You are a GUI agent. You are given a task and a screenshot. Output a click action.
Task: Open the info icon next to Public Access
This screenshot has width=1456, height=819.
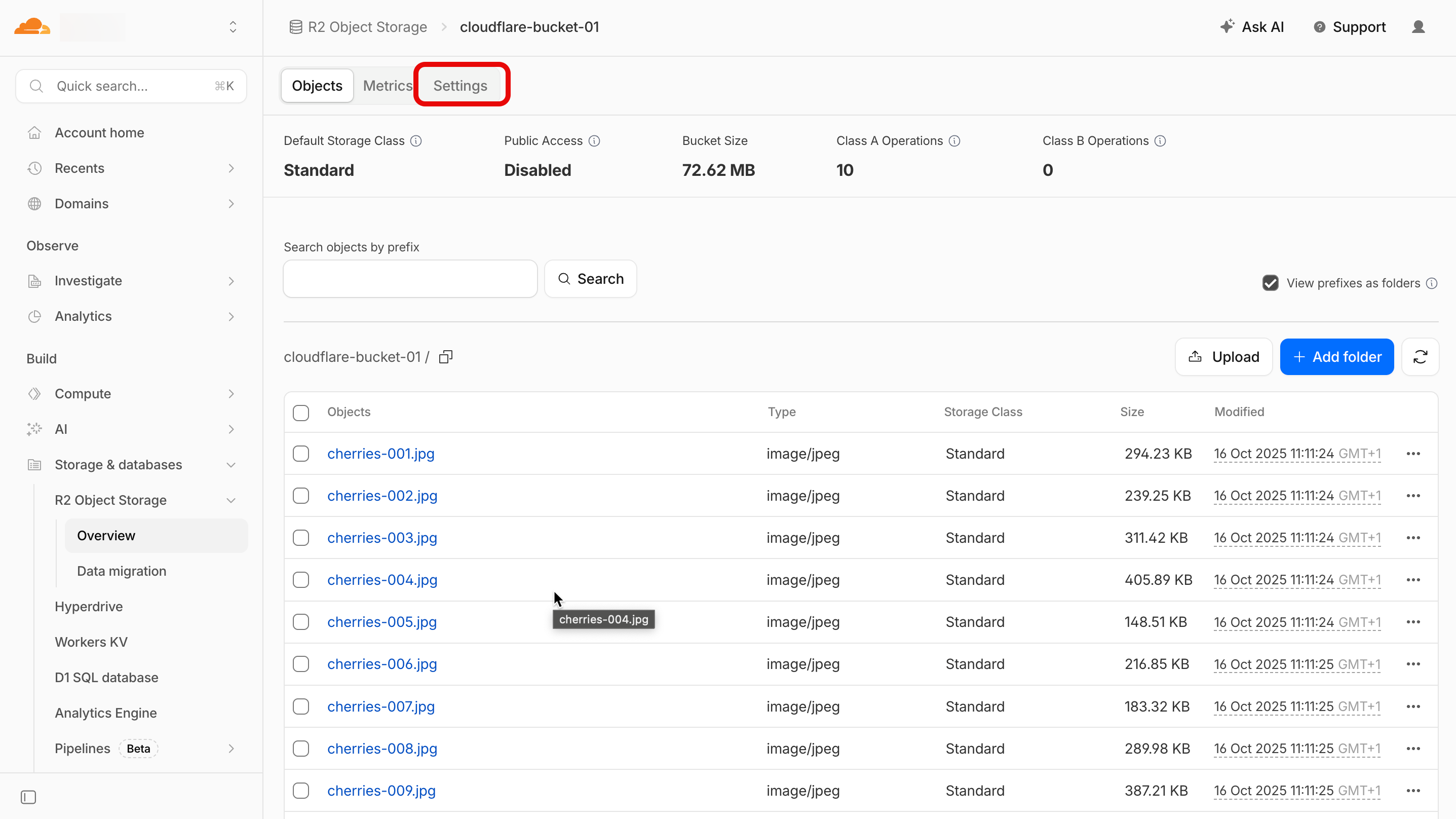coord(594,141)
